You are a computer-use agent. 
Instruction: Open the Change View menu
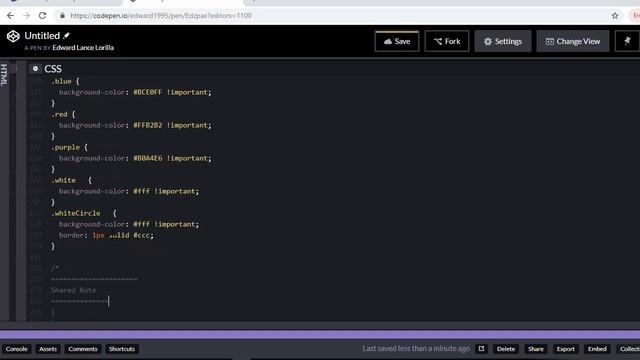[573, 41]
